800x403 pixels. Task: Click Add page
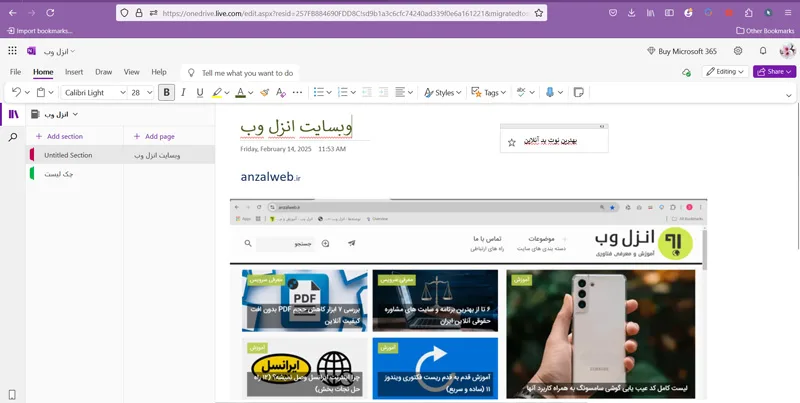[x=154, y=136]
